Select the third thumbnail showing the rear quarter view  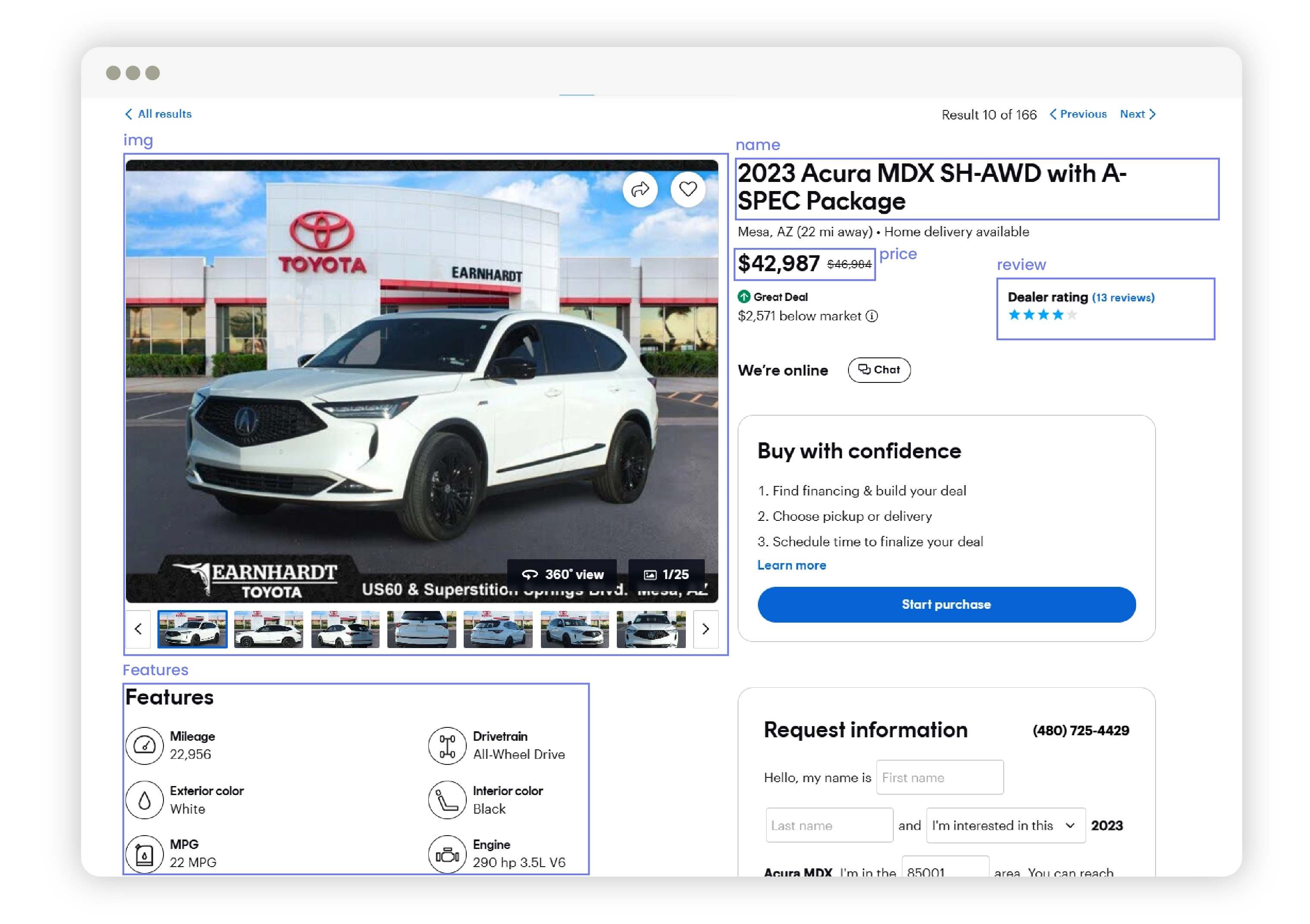click(345, 629)
